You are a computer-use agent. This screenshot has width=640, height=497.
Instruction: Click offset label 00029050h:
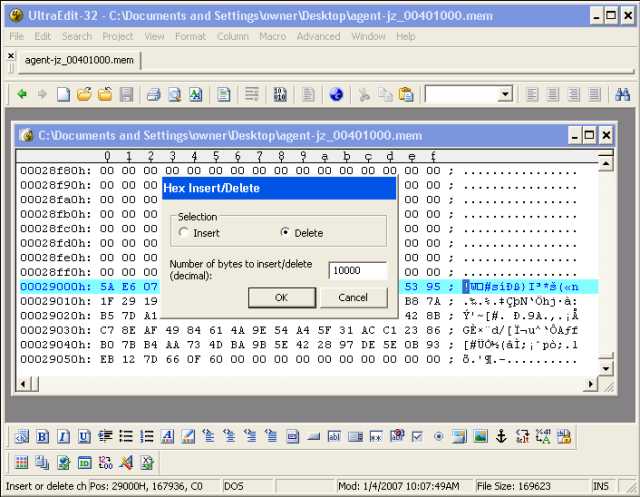point(55,359)
